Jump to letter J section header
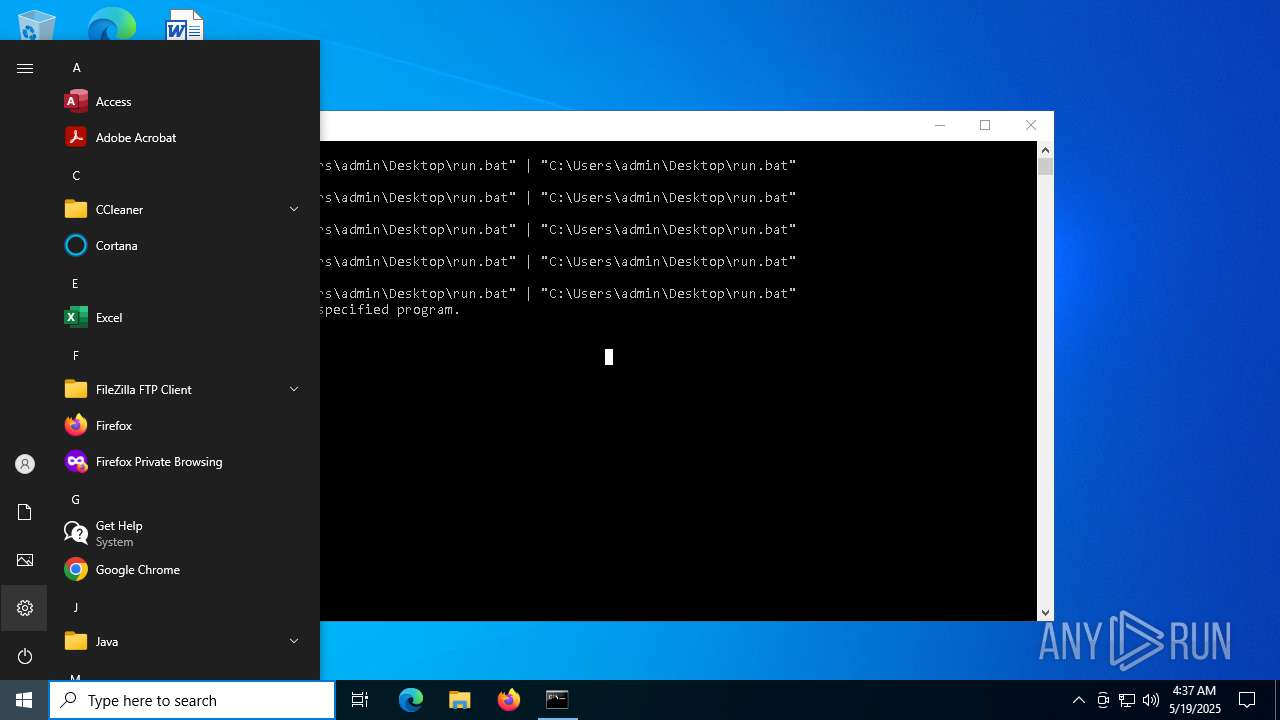 (x=75, y=608)
